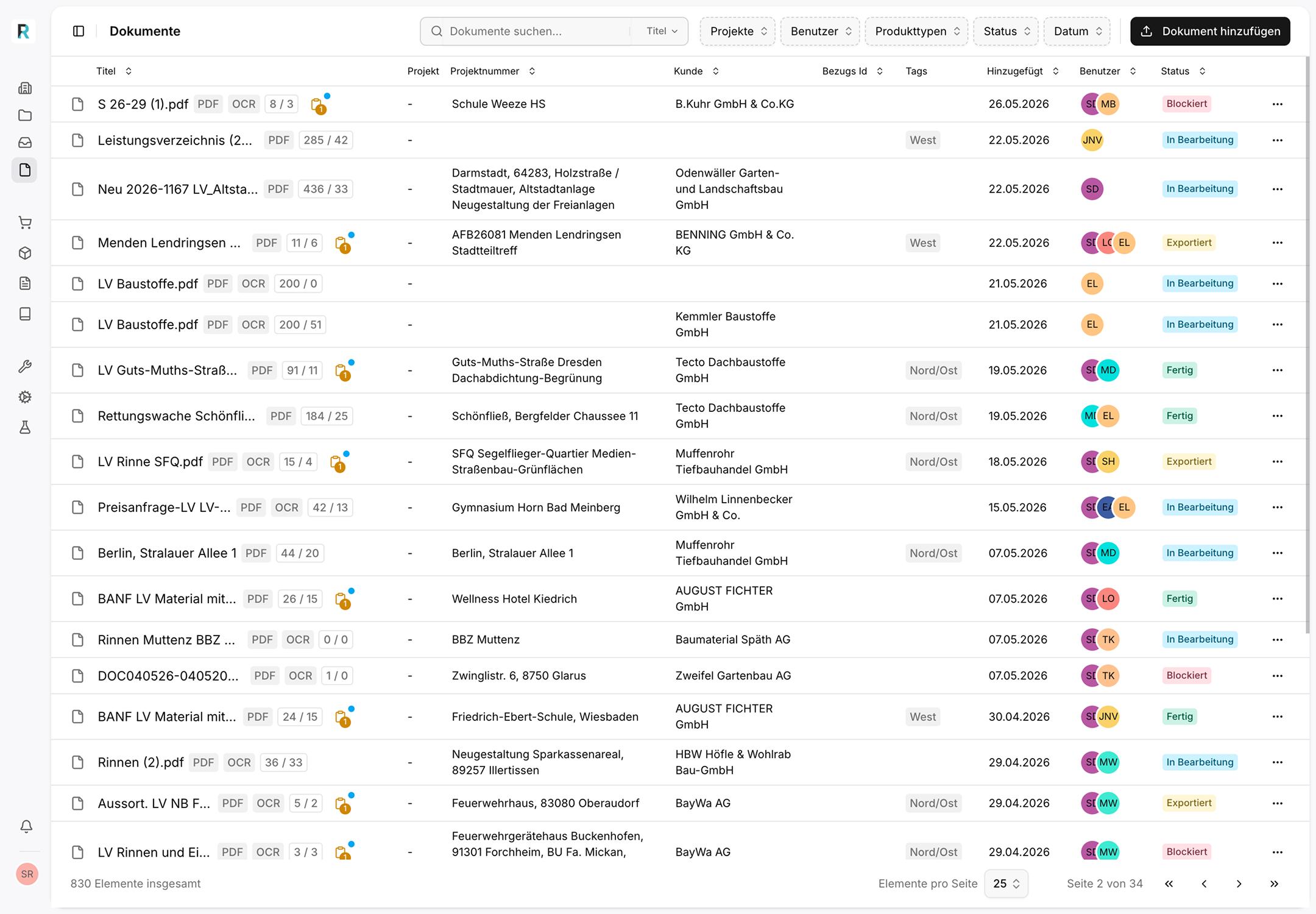Viewport: 1316px width, 914px height.
Task: Sort table by Titel column
Action: 114,71
